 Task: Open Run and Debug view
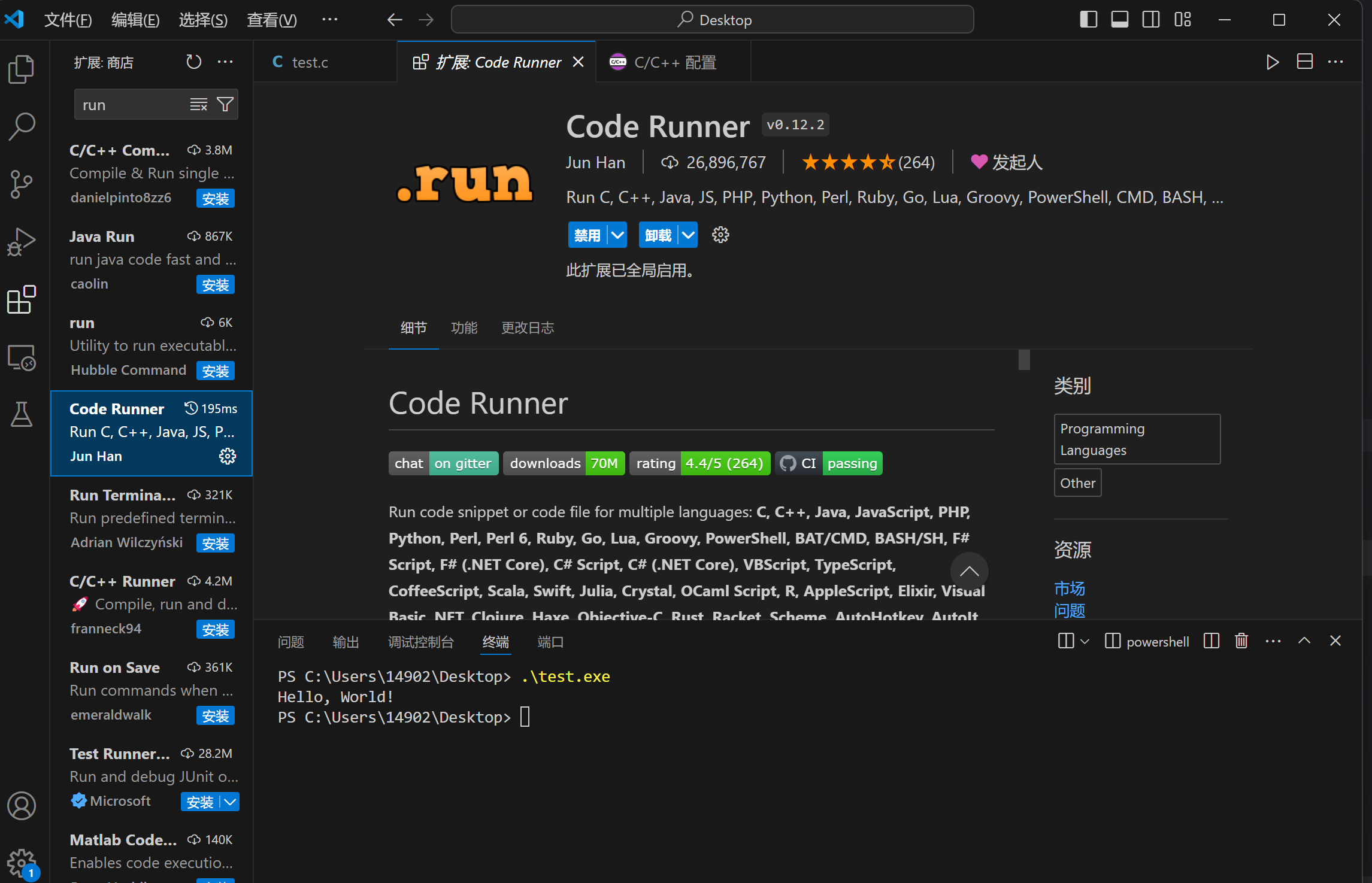tap(22, 241)
